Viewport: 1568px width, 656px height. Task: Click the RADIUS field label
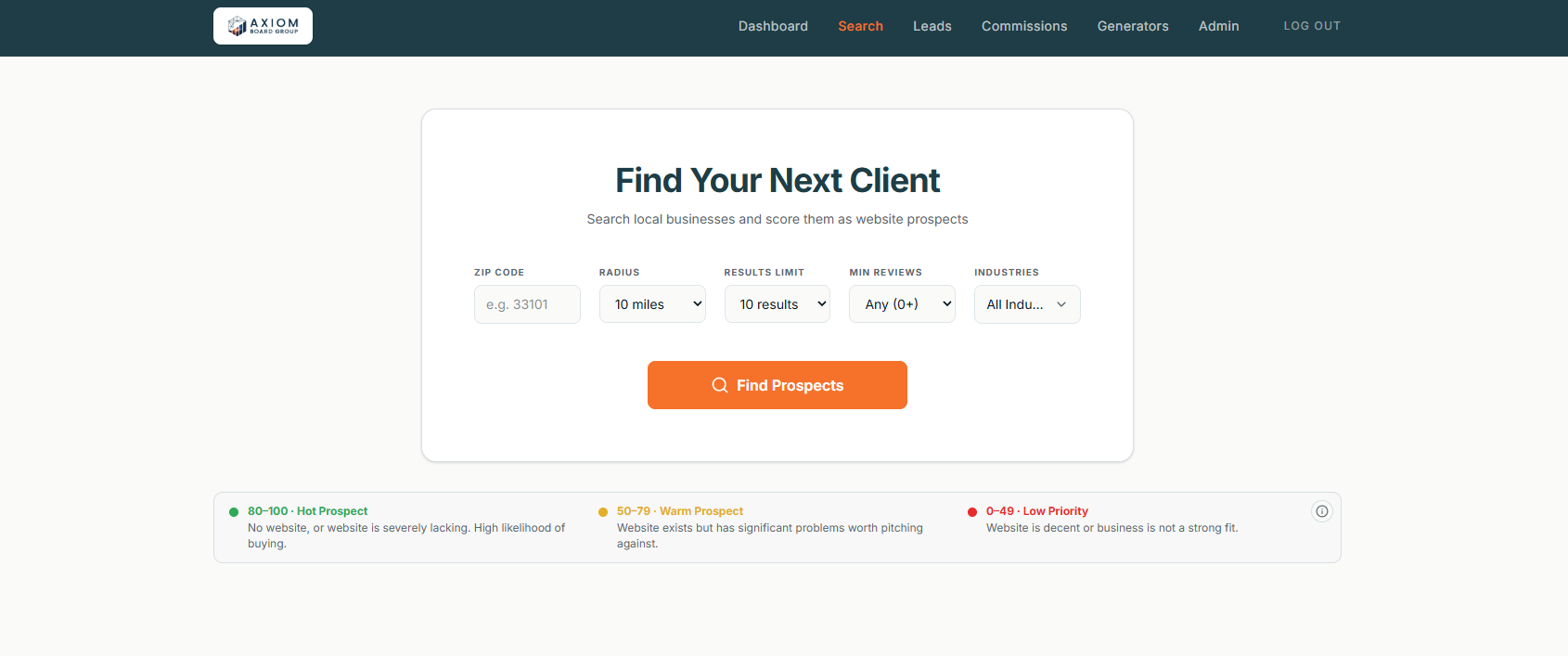point(619,273)
